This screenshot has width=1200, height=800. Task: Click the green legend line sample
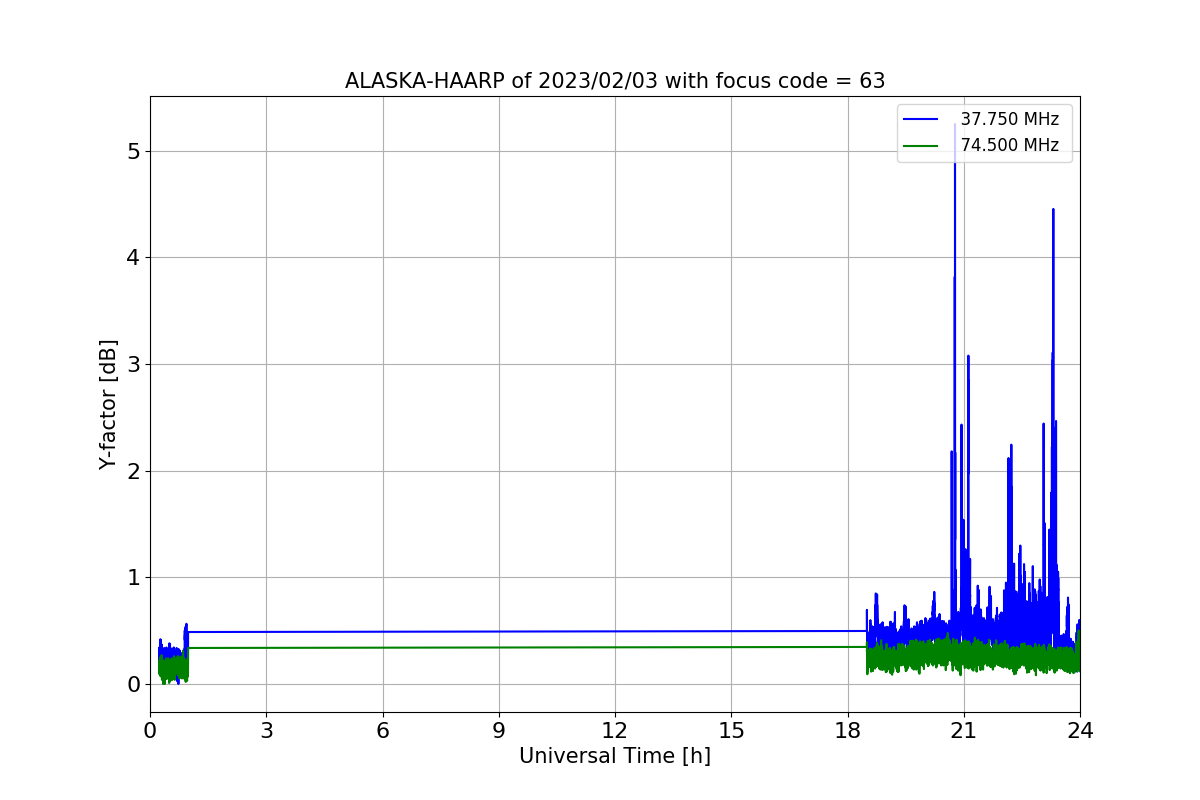(921, 145)
